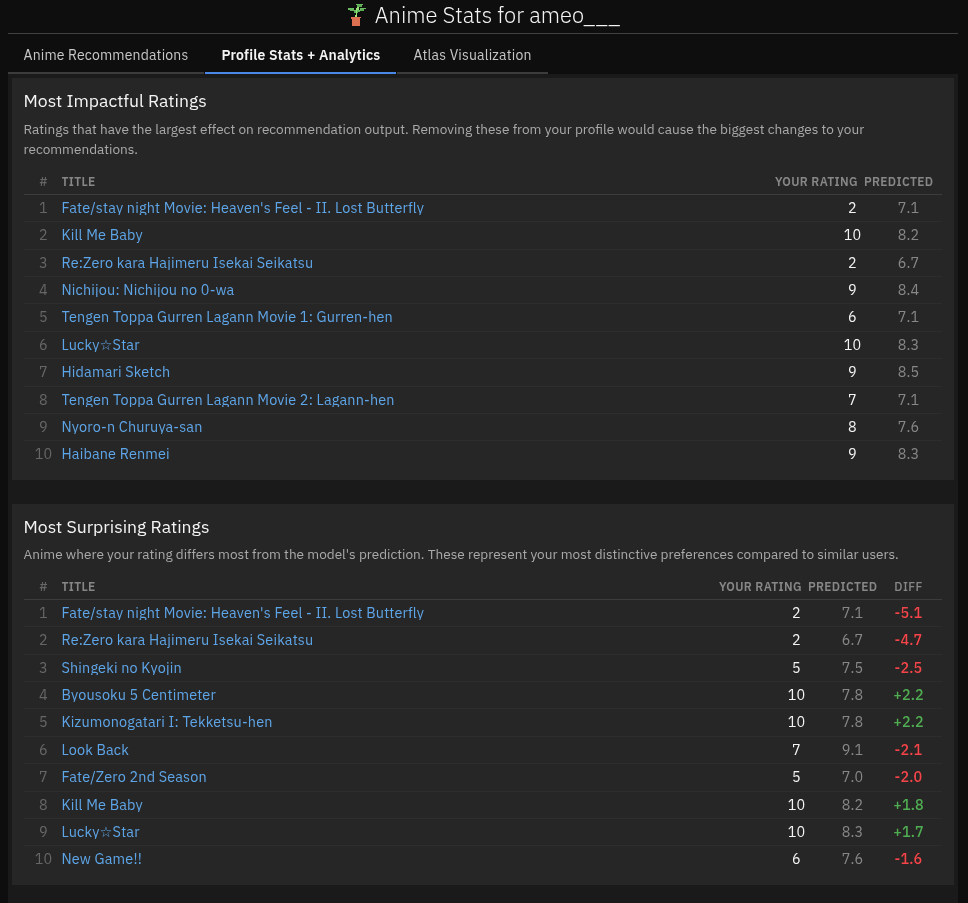Open Byousoku 5 Centimeter link
This screenshot has height=903, width=968.
pyautogui.click(x=139, y=695)
